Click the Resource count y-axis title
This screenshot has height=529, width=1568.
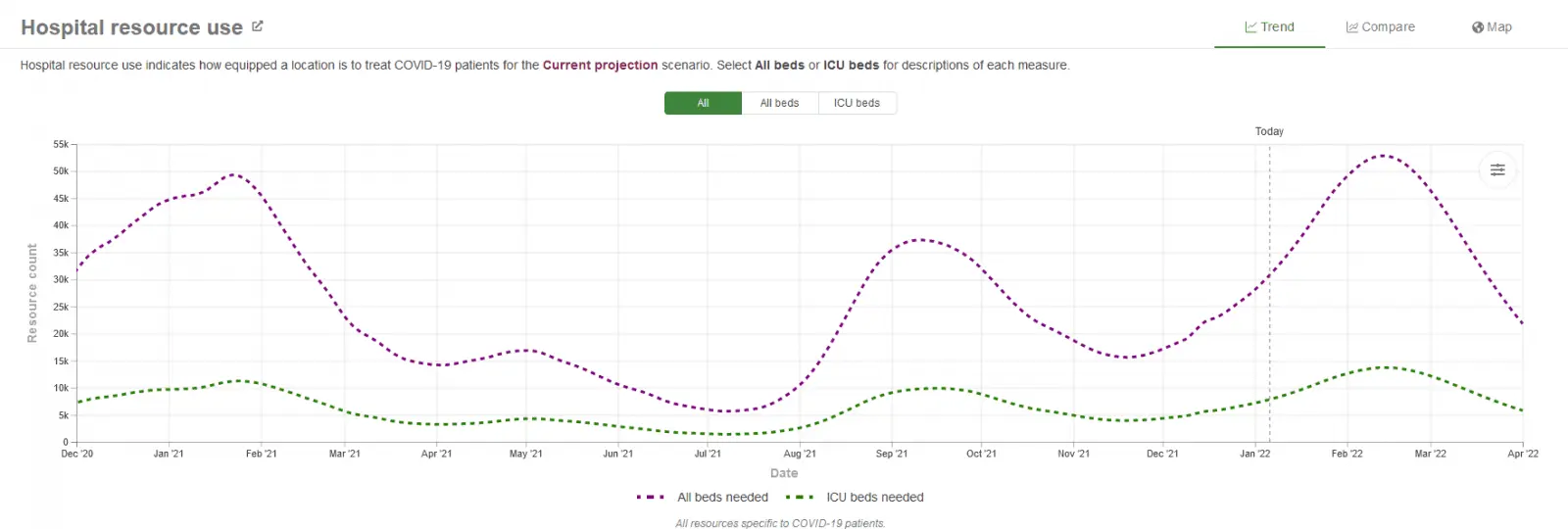32,293
